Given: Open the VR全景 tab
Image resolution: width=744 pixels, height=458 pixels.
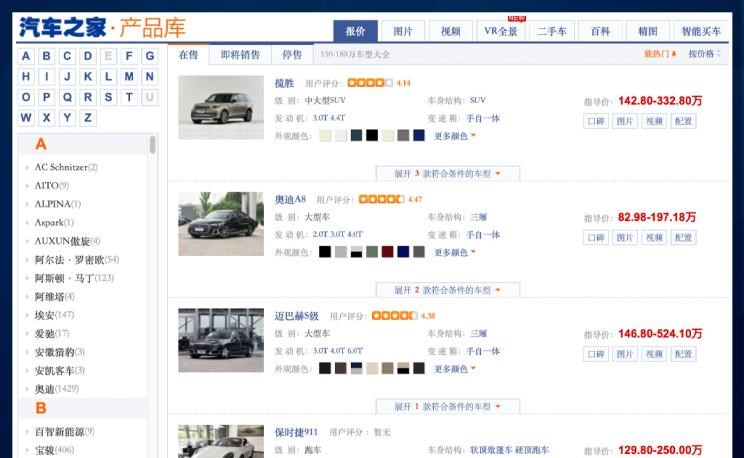Looking at the screenshot, I should pos(501,31).
